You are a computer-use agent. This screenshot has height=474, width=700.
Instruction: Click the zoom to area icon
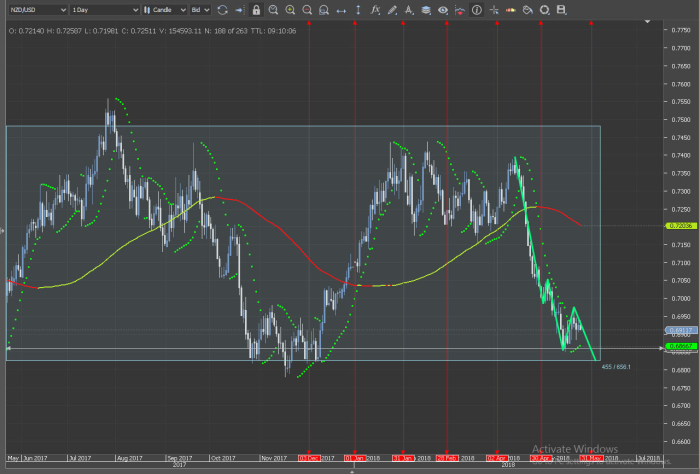(x=324, y=10)
